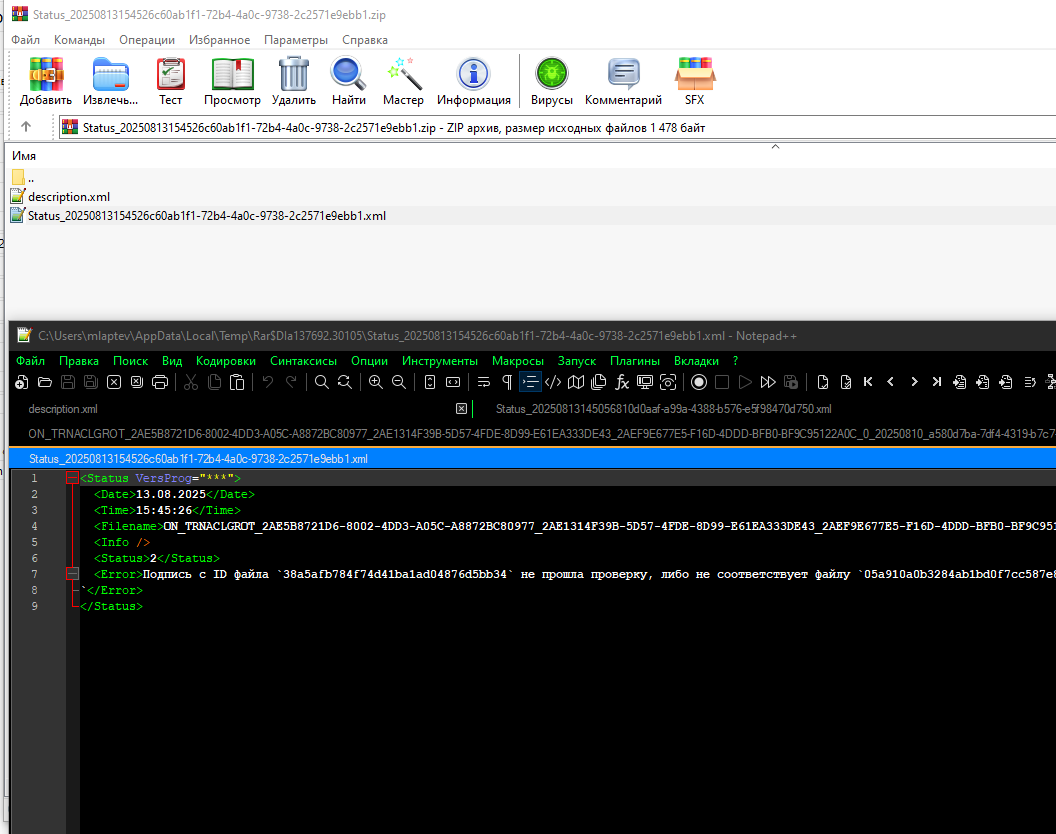Collapse the Error element fold marker

point(72,574)
